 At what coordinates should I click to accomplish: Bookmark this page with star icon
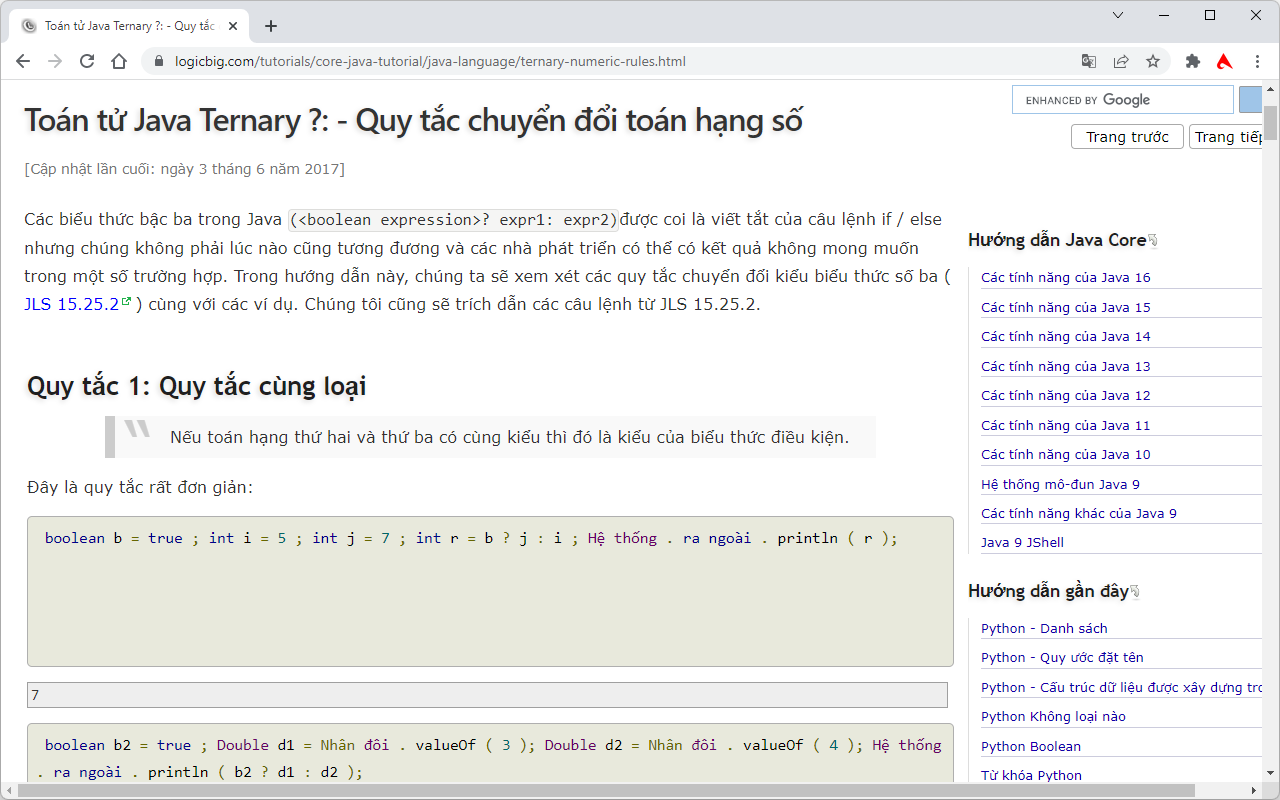[x=1153, y=61]
